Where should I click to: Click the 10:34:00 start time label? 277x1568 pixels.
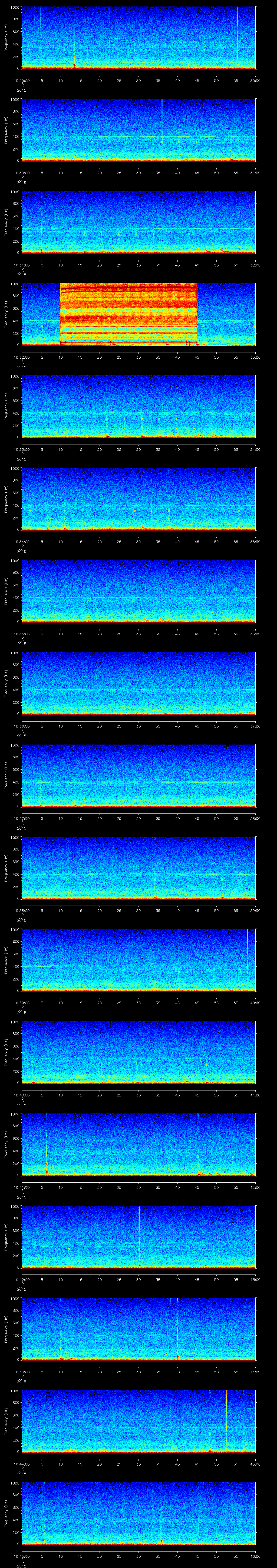pos(21,542)
